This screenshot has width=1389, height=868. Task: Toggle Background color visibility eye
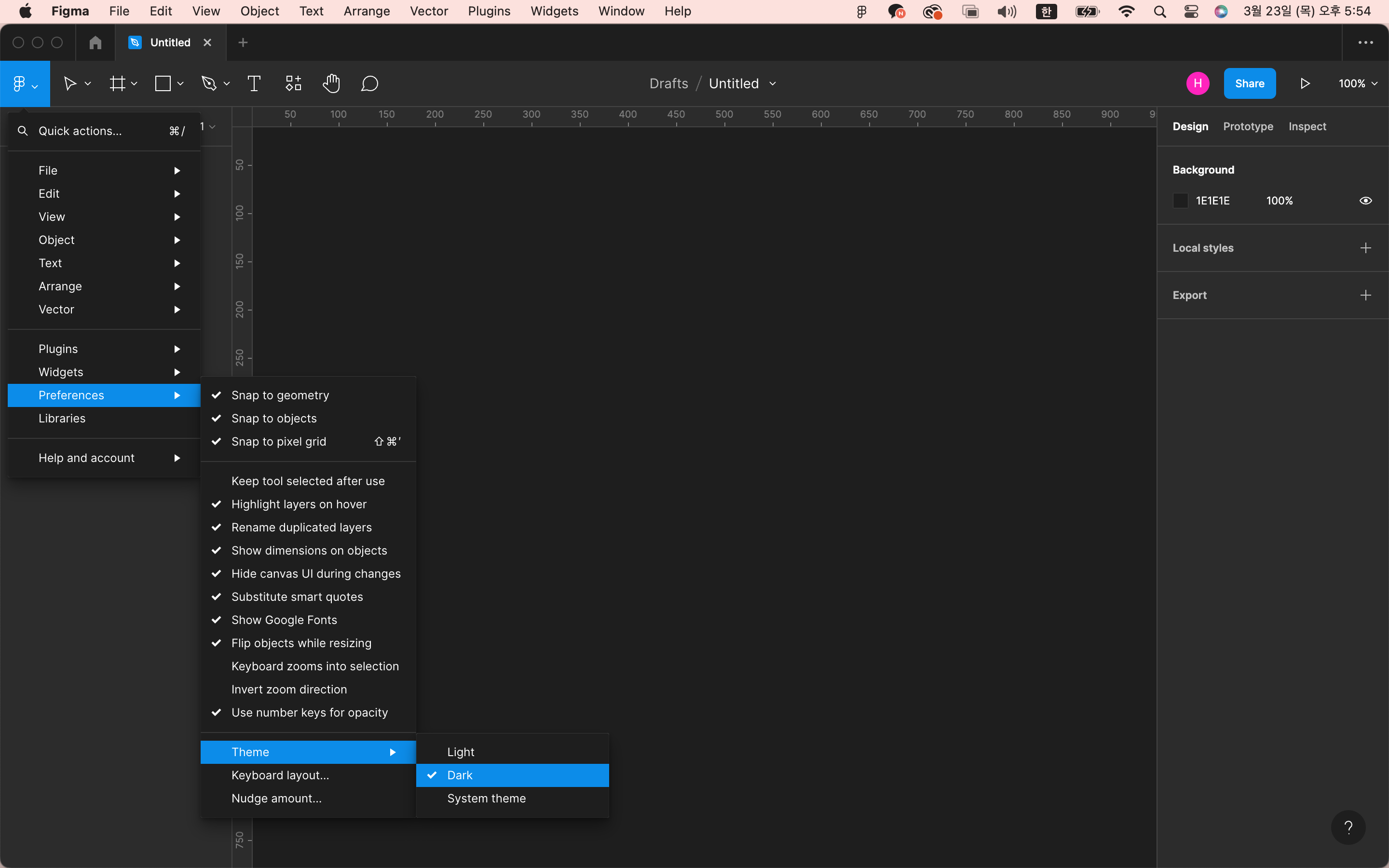[1365, 200]
